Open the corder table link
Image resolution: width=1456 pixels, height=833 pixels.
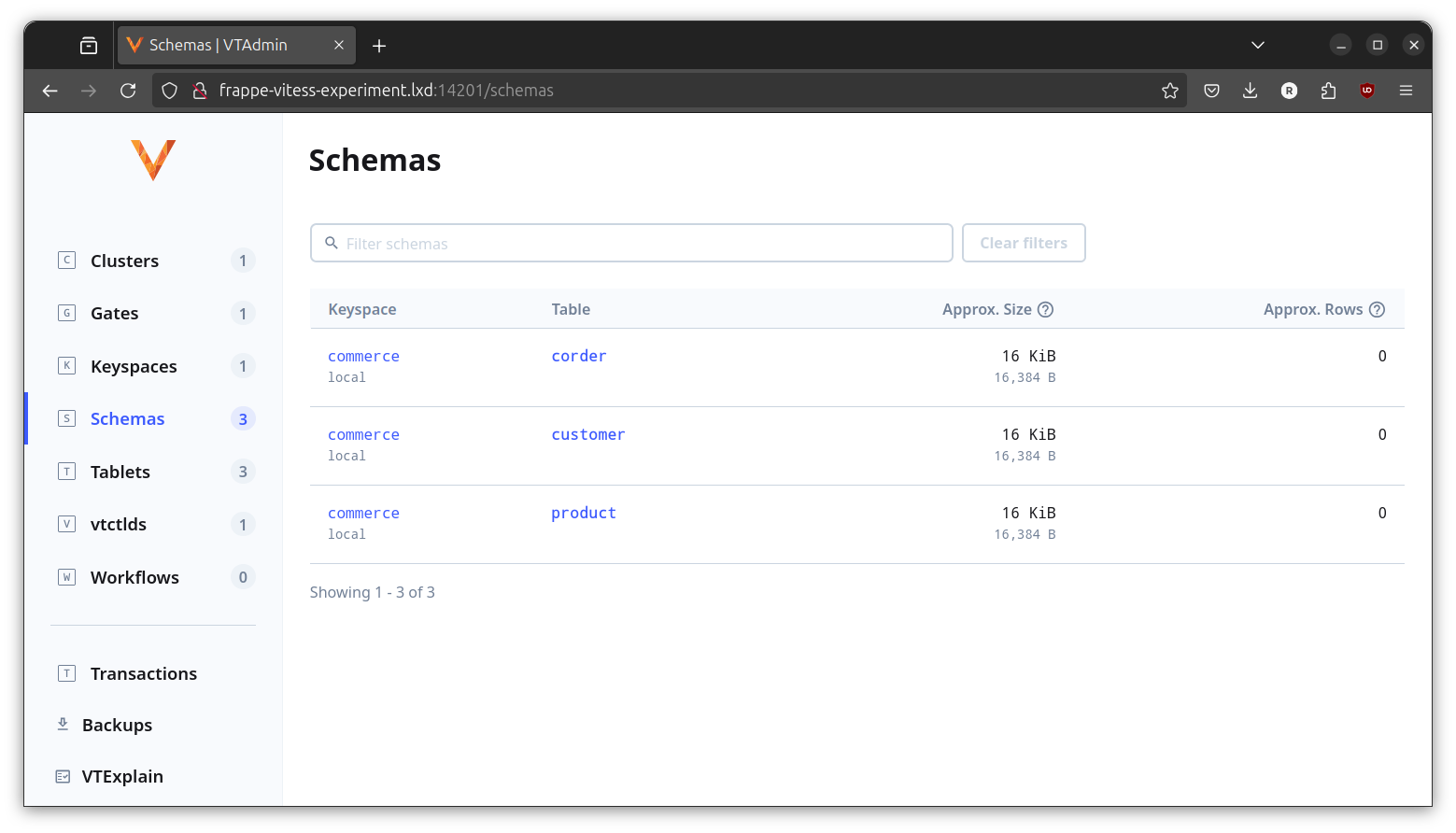coord(579,356)
